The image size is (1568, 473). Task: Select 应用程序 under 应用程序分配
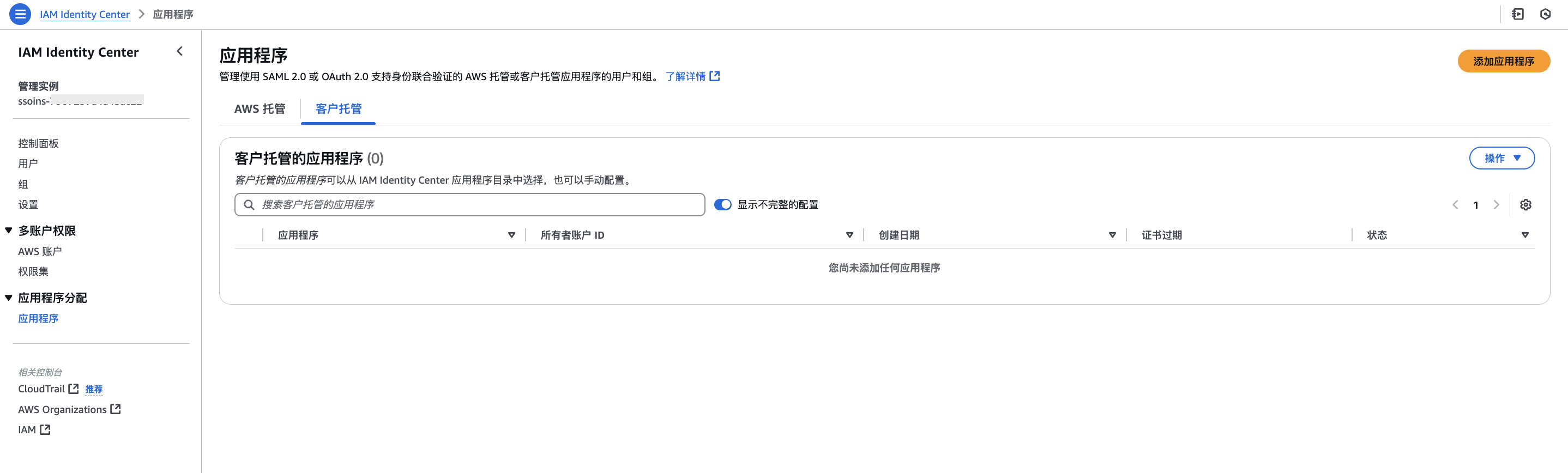[38, 318]
